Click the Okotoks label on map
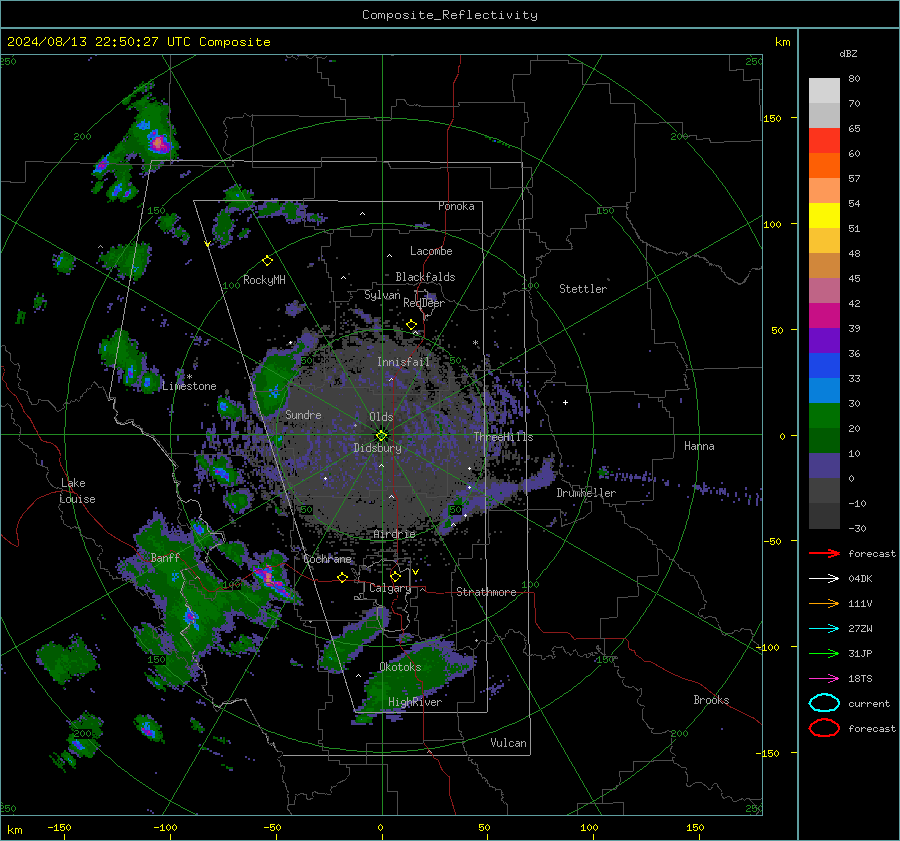This screenshot has height=841, width=900. [x=400, y=667]
